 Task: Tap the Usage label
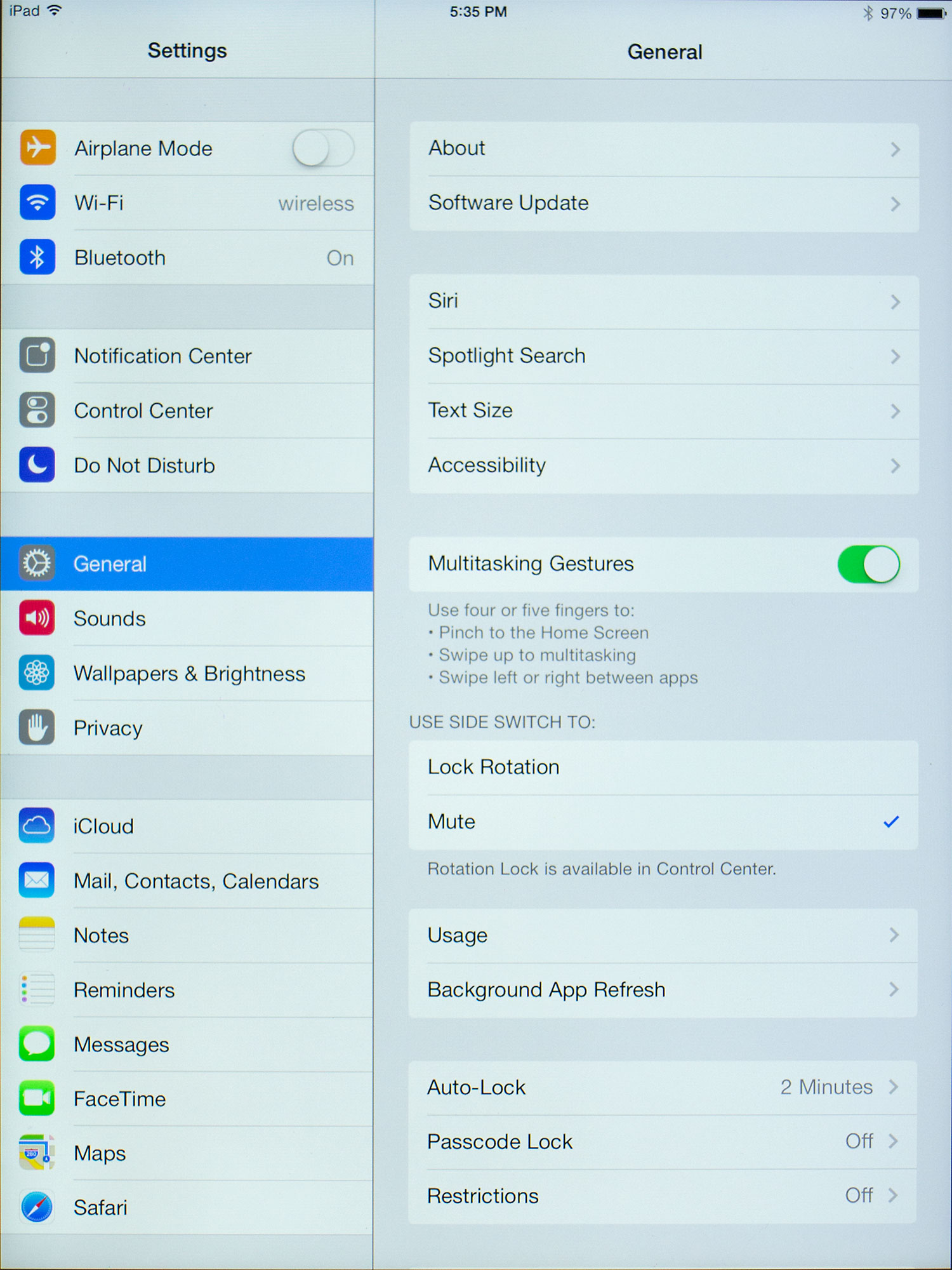(x=458, y=935)
